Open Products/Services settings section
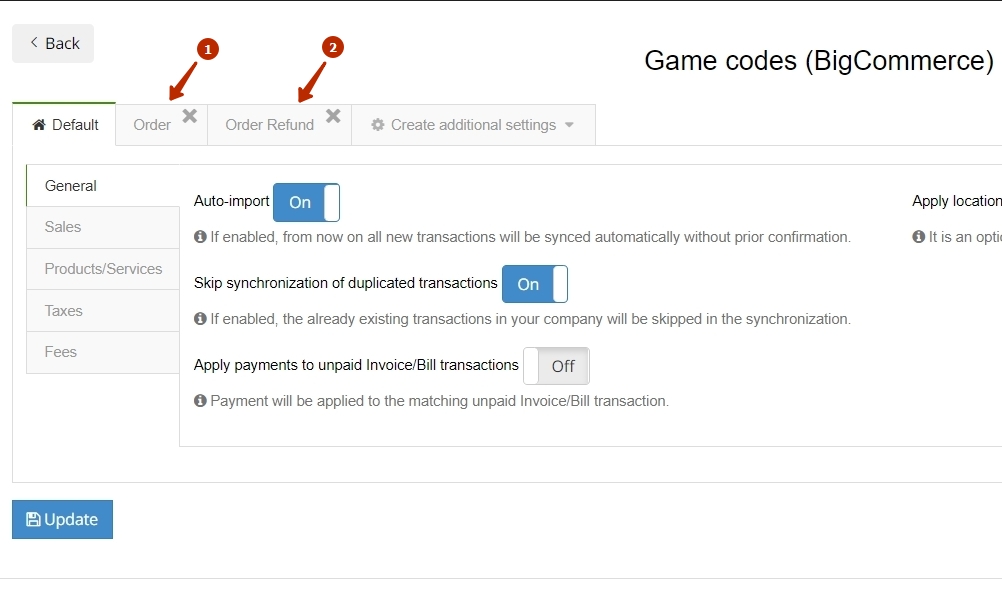Screen dimensions: 1002x597 coord(103,269)
